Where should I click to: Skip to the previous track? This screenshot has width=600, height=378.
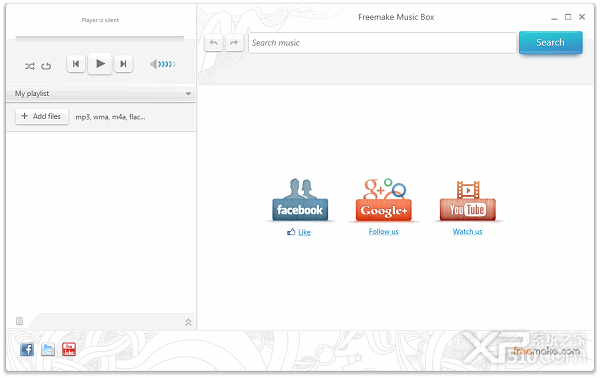click(x=76, y=64)
